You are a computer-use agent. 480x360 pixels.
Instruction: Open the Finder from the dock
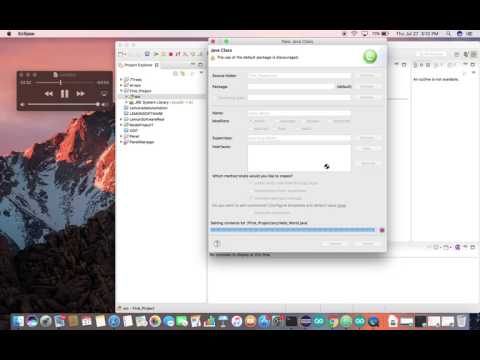point(18,321)
